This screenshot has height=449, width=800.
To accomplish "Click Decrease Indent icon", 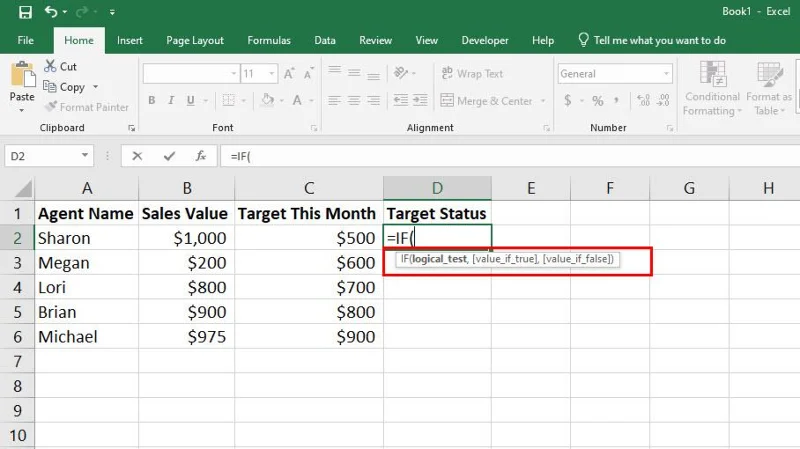I will point(401,101).
